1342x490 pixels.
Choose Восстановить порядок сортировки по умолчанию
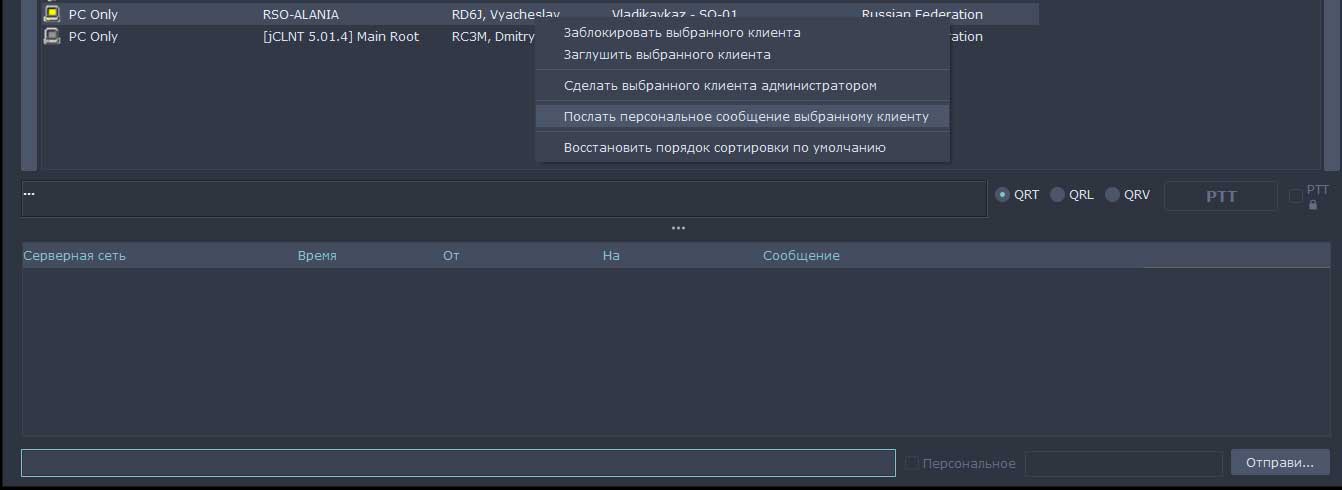742,147
